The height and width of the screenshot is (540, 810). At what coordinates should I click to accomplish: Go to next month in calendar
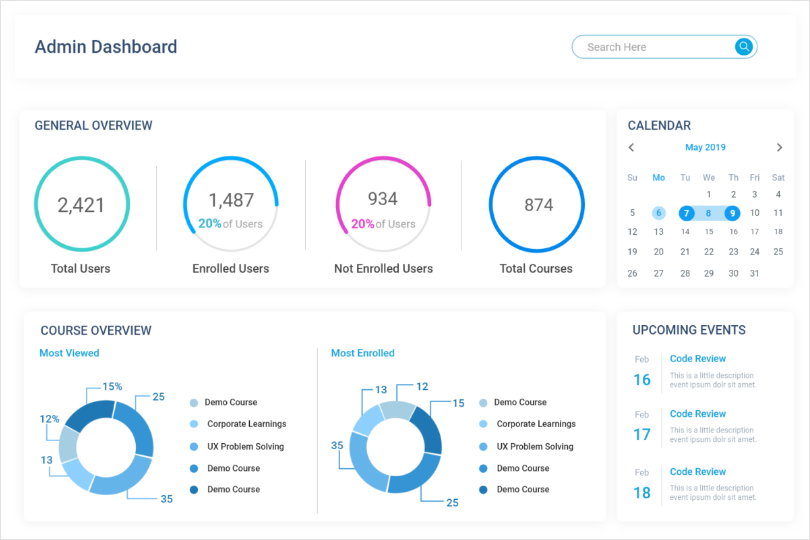780,147
